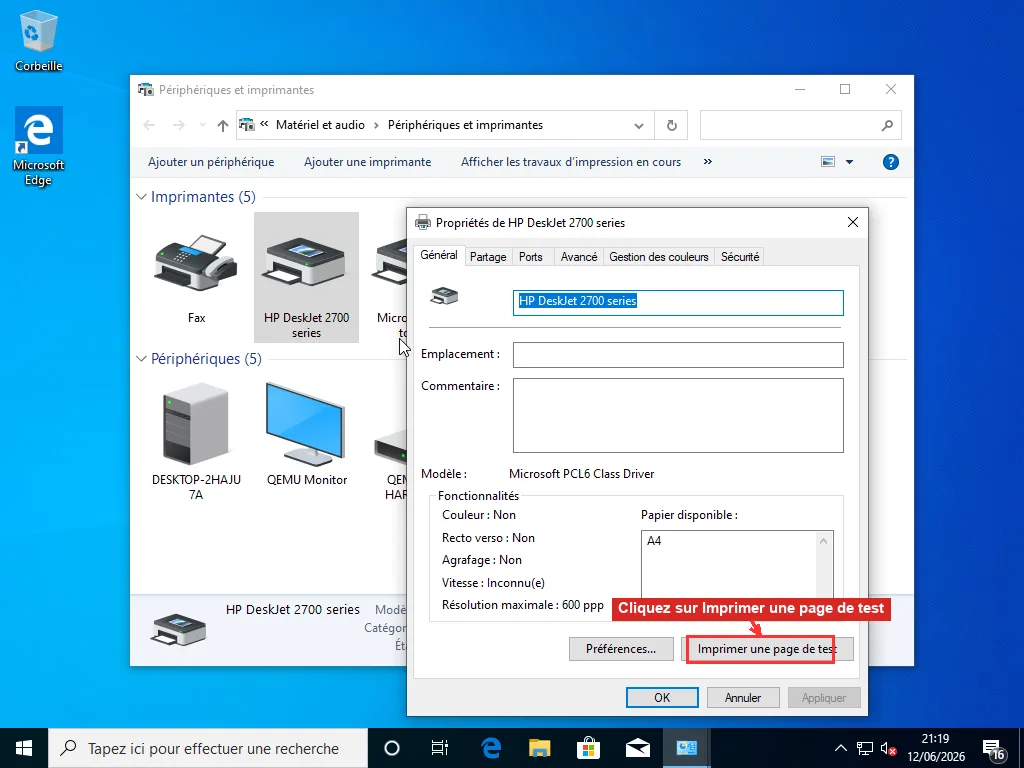Click the Commentaire text box
This screenshot has height=768, width=1024.
[678, 415]
